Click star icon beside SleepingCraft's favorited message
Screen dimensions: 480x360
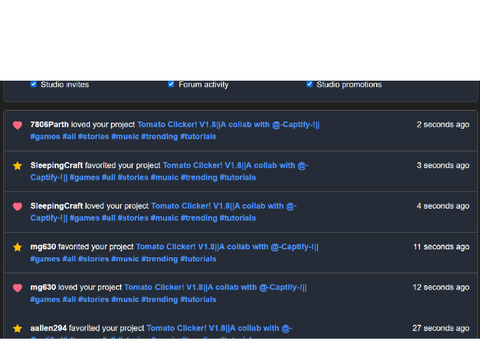pyautogui.click(x=17, y=166)
